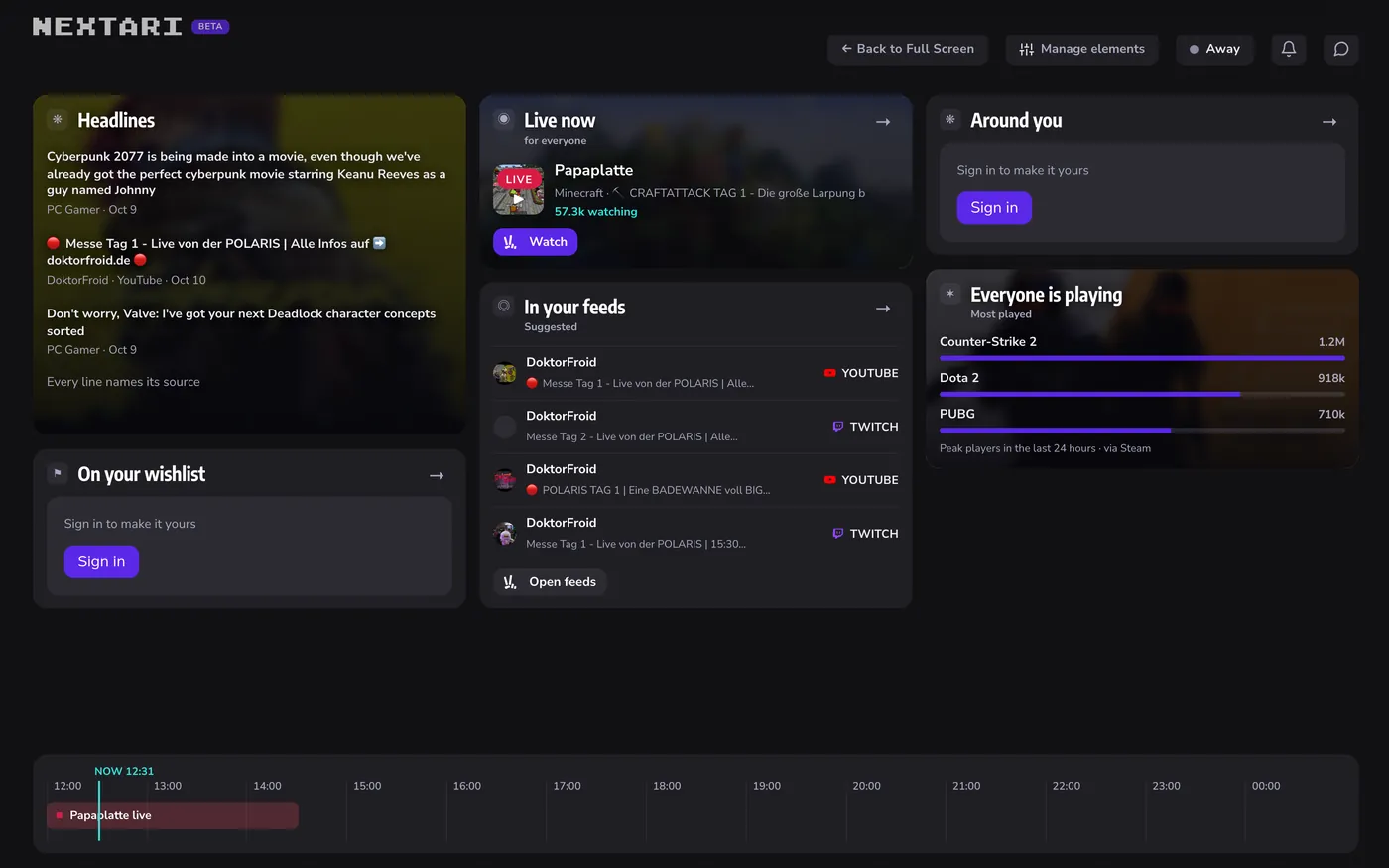Click the Dota 2 player bar
The width and height of the screenshot is (1389, 868).
coord(1142,394)
